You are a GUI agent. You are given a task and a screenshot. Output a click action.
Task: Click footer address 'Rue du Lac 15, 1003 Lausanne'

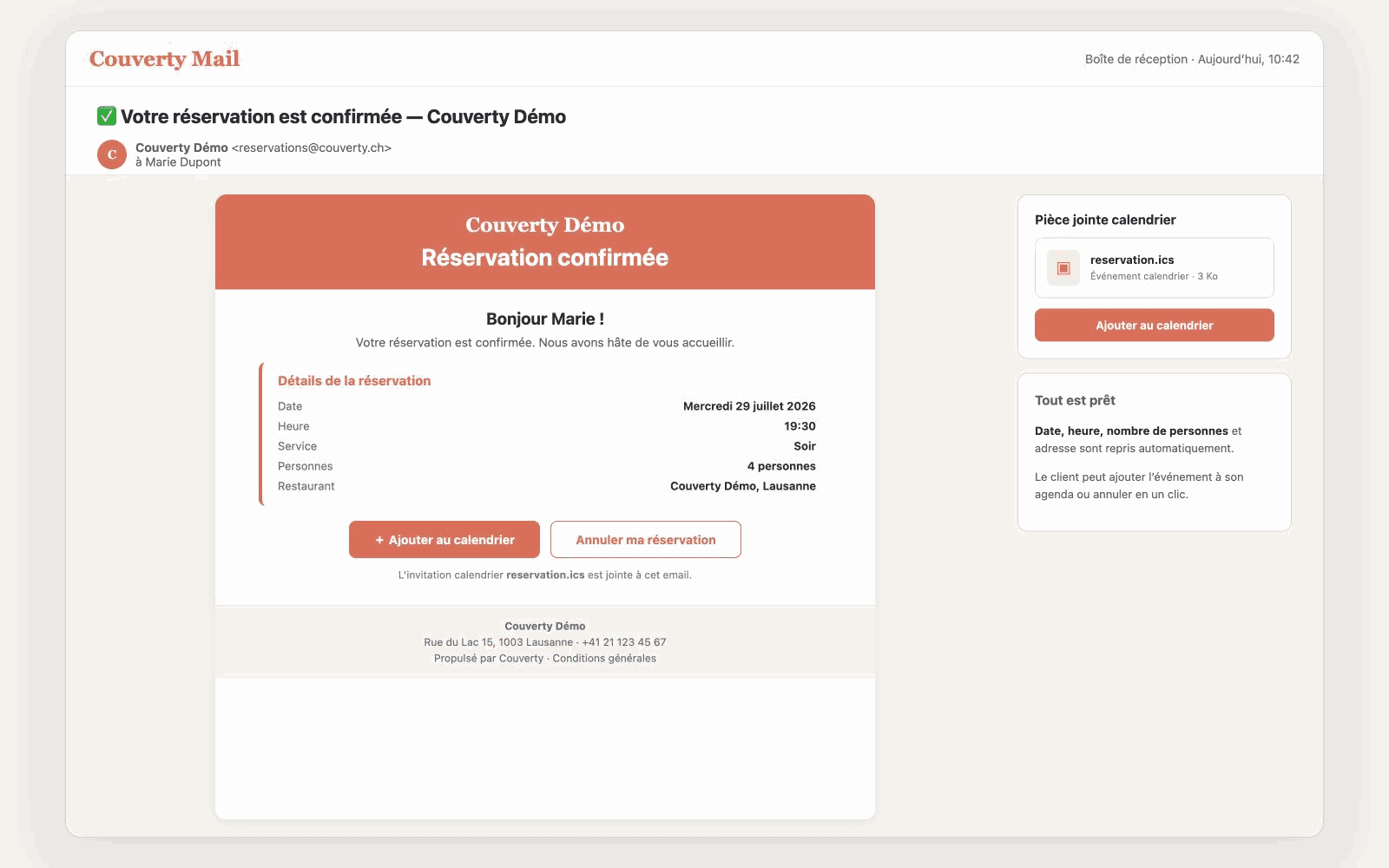click(498, 642)
